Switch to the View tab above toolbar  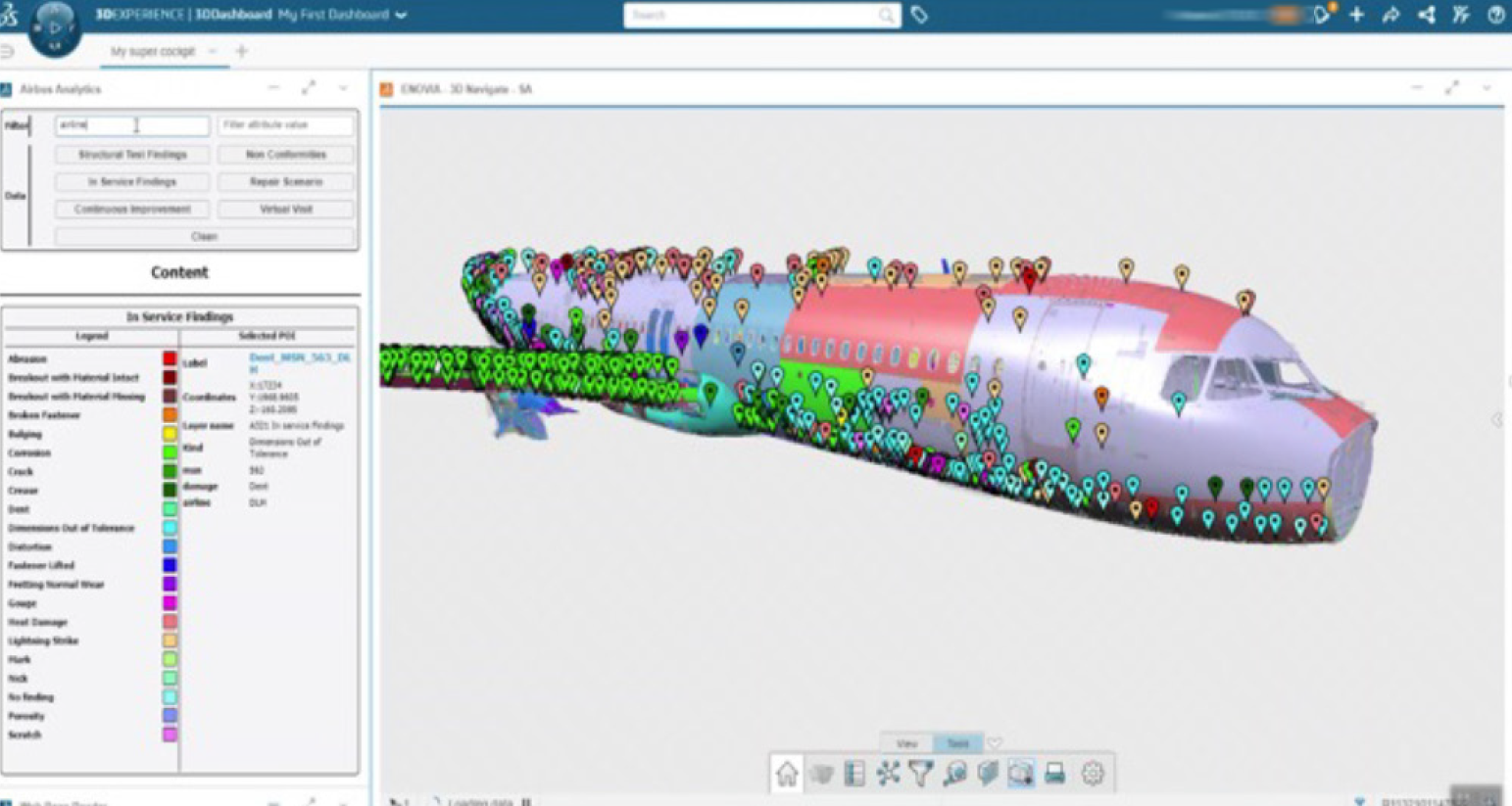pos(906,743)
